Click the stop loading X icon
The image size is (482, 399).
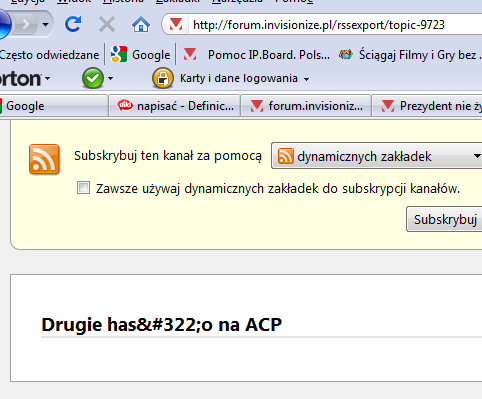point(107,24)
